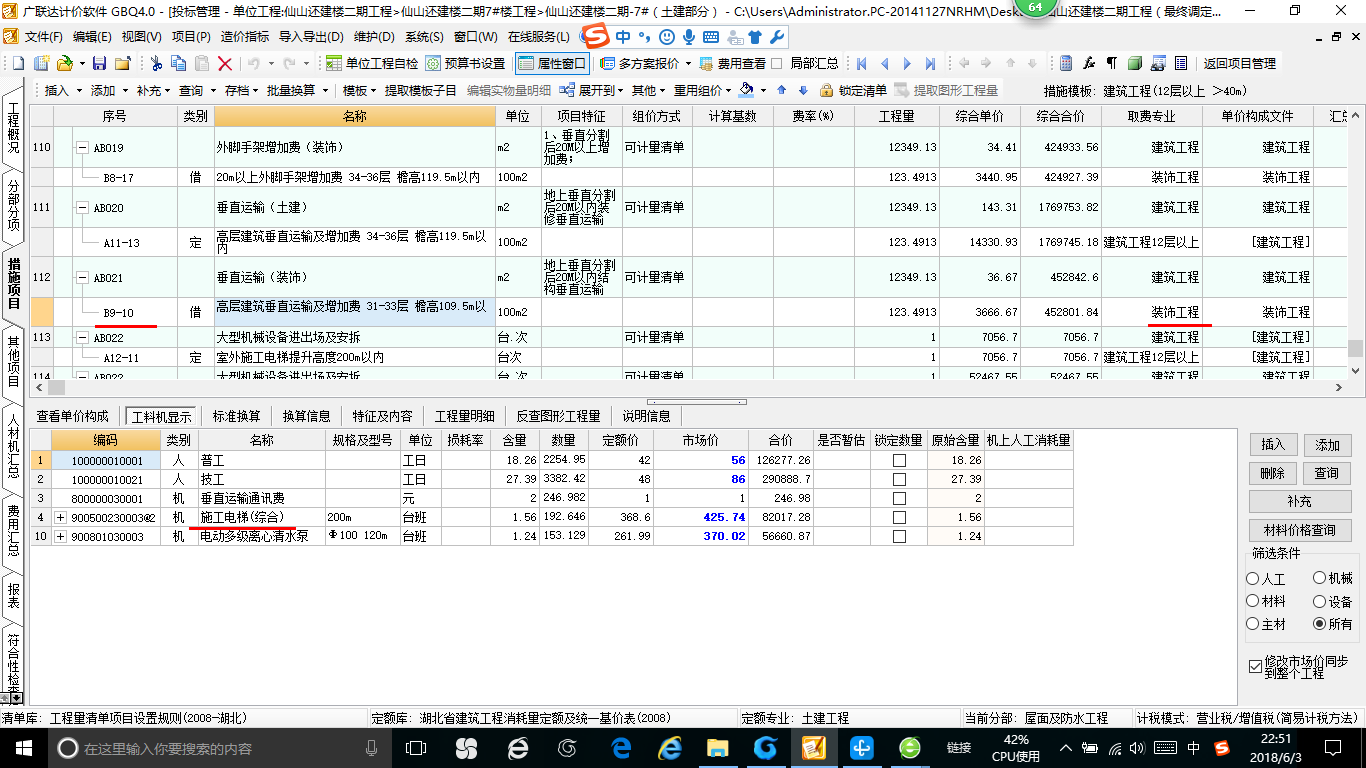Click the paragraph mark icon

coord(1112,63)
